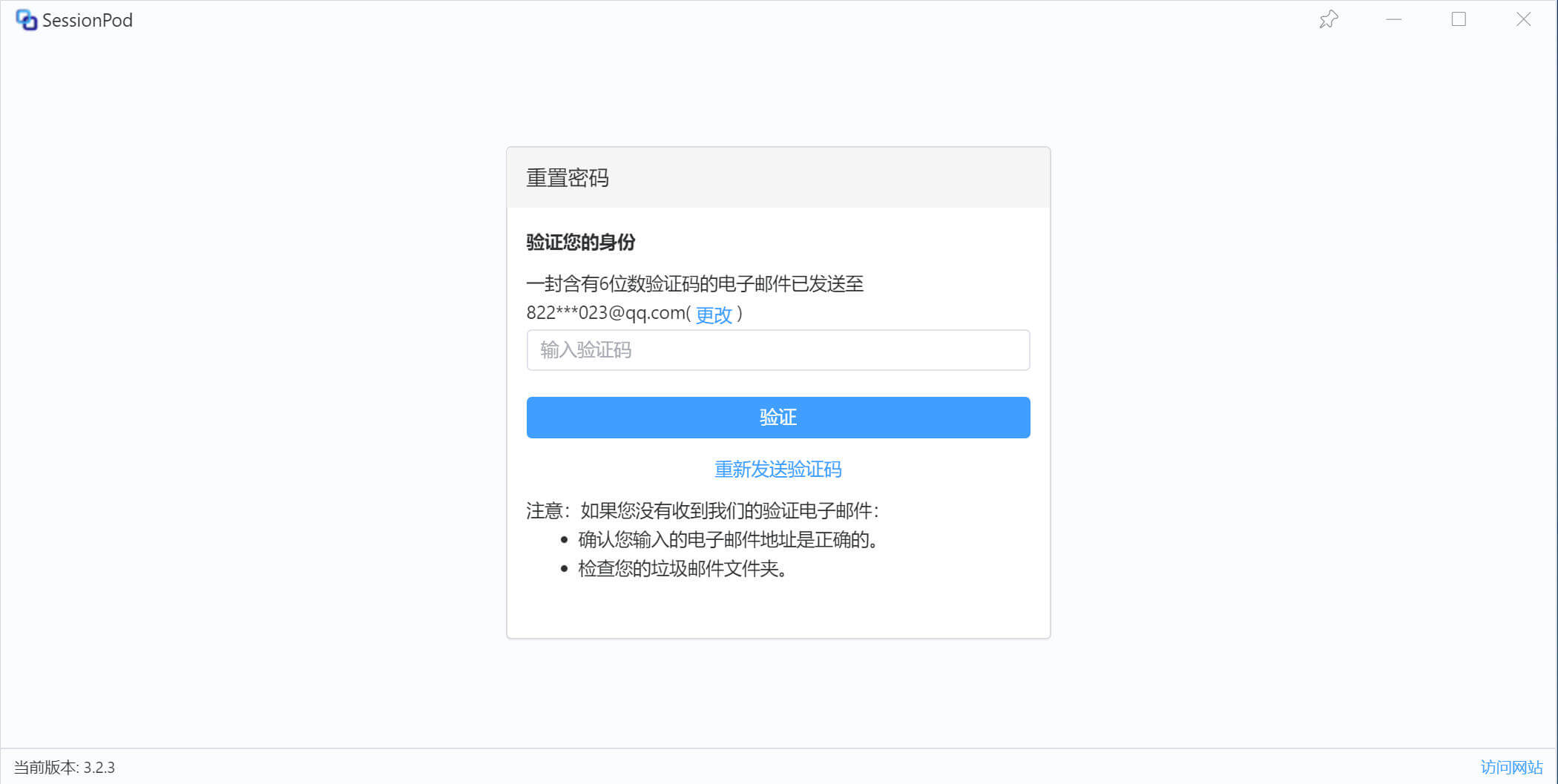1558x784 pixels.
Task: Pin the window with the pushpin icon
Action: click(1328, 19)
